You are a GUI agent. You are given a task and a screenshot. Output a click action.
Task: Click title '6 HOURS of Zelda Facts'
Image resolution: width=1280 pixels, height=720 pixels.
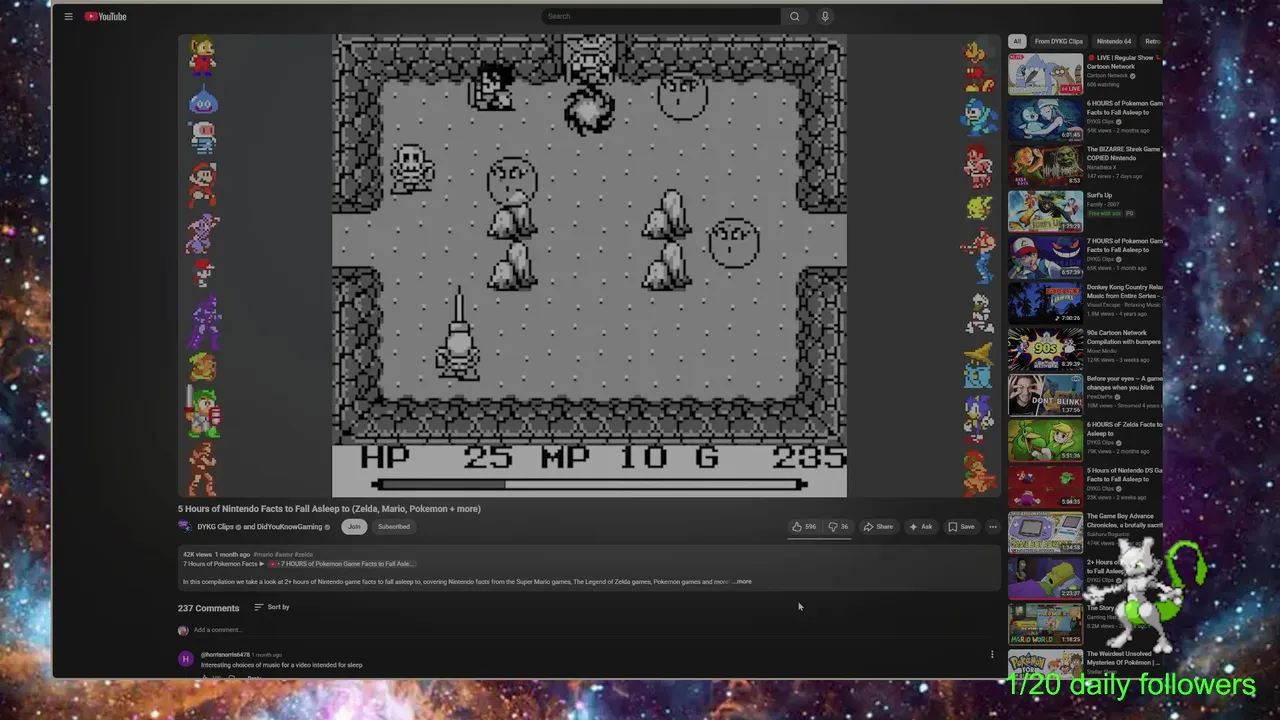pyautogui.click(x=1124, y=429)
